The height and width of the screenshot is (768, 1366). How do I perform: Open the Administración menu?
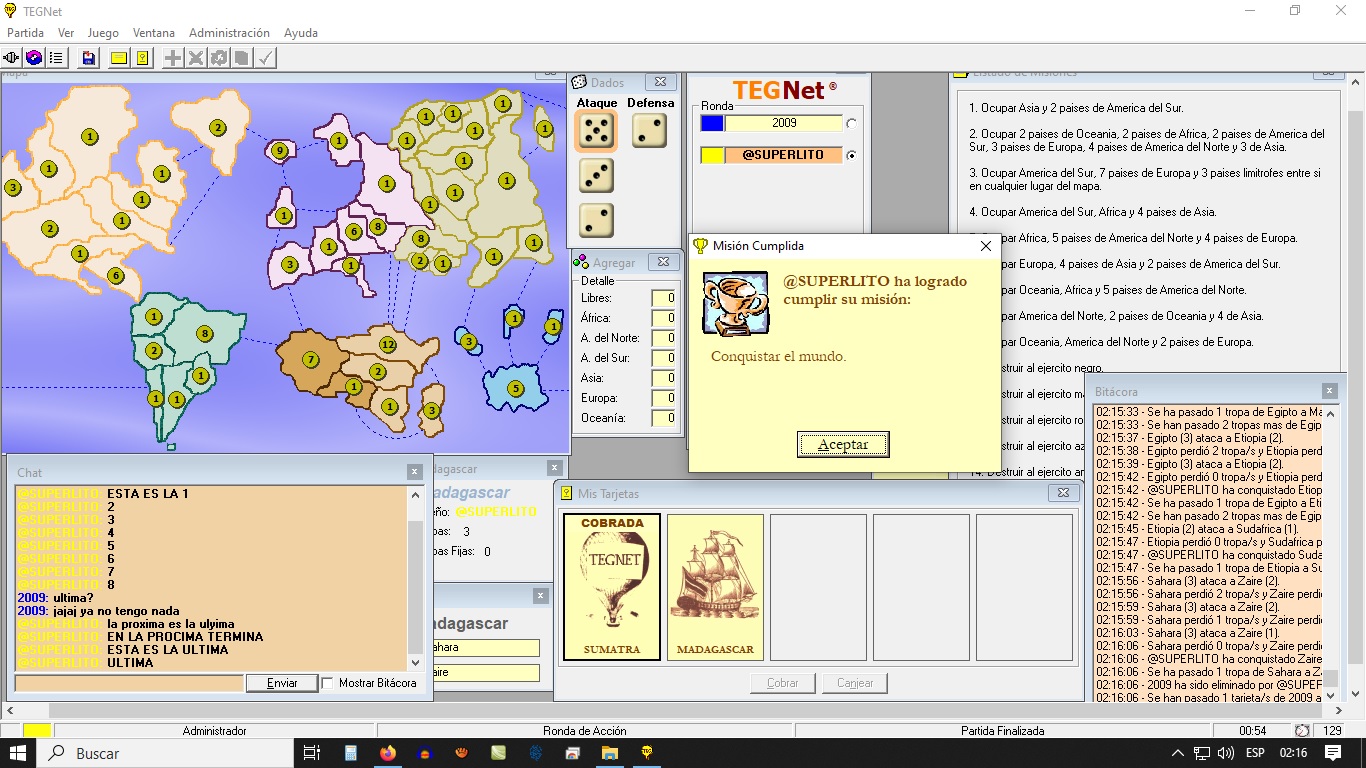pyautogui.click(x=229, y=33)
